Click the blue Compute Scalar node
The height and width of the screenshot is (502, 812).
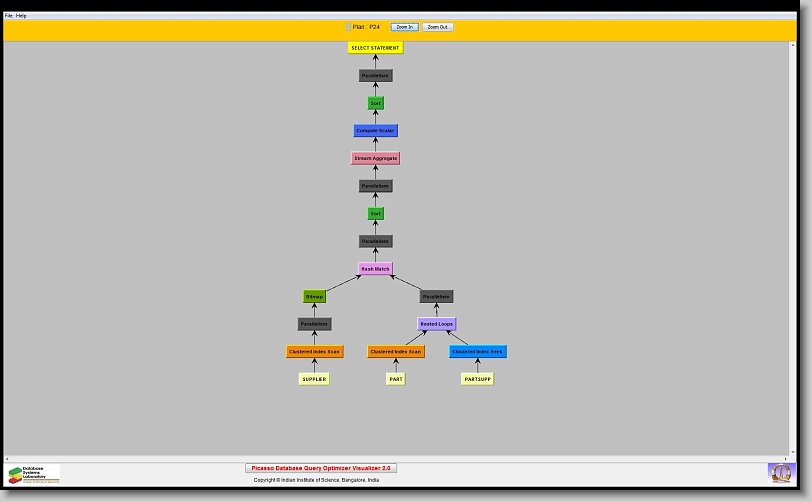point(376,131)
